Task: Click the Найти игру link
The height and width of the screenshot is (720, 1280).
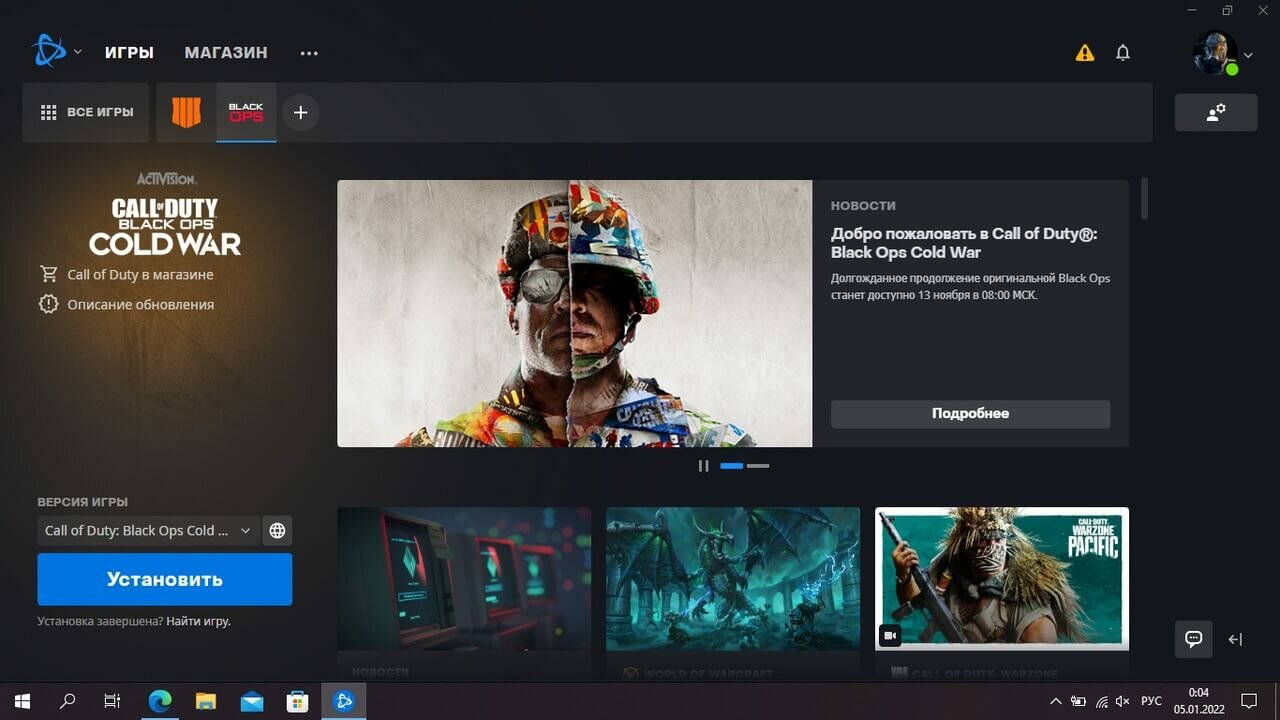Action: click(198, 621)
